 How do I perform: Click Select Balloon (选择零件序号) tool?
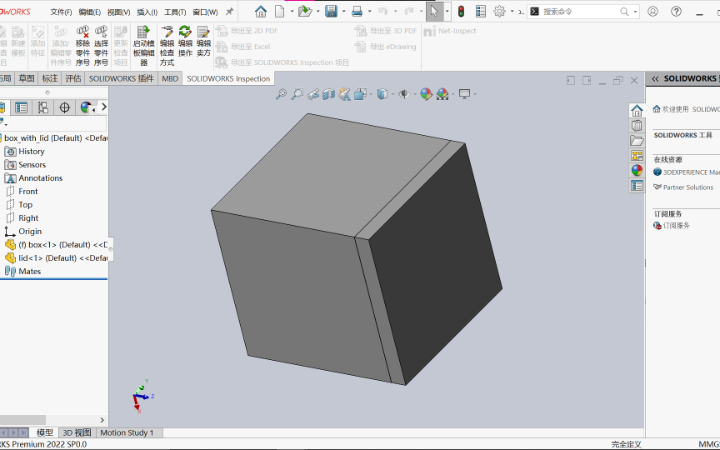click(101, 46)
